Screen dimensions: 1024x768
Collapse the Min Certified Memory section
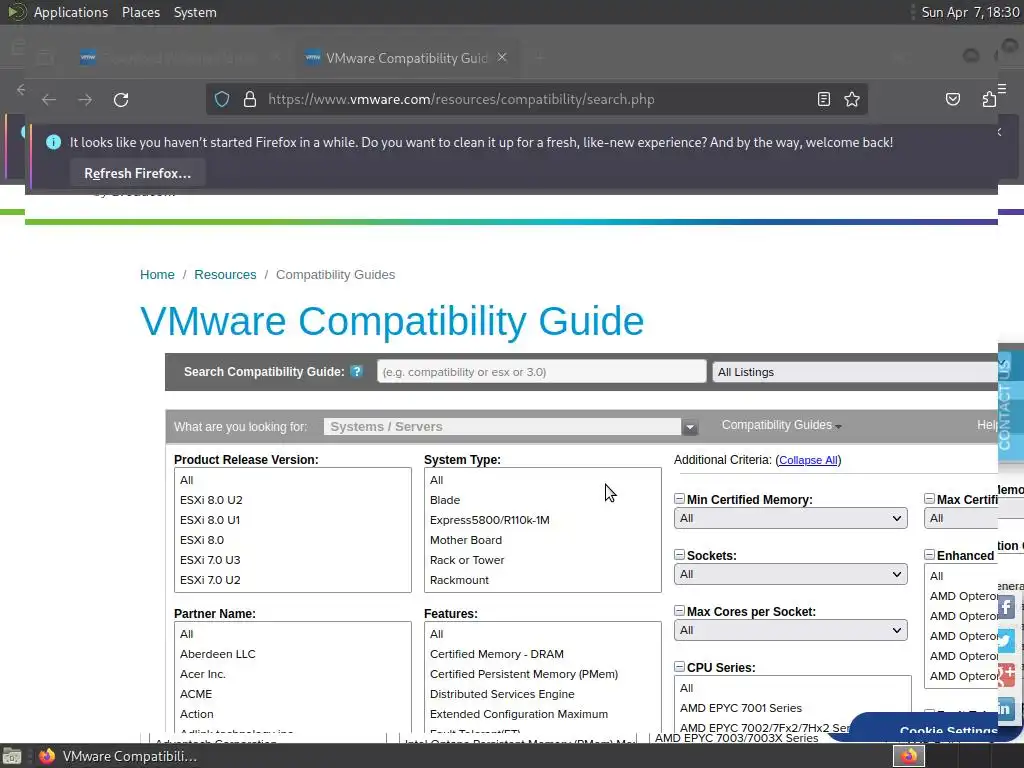click(679, 499)
